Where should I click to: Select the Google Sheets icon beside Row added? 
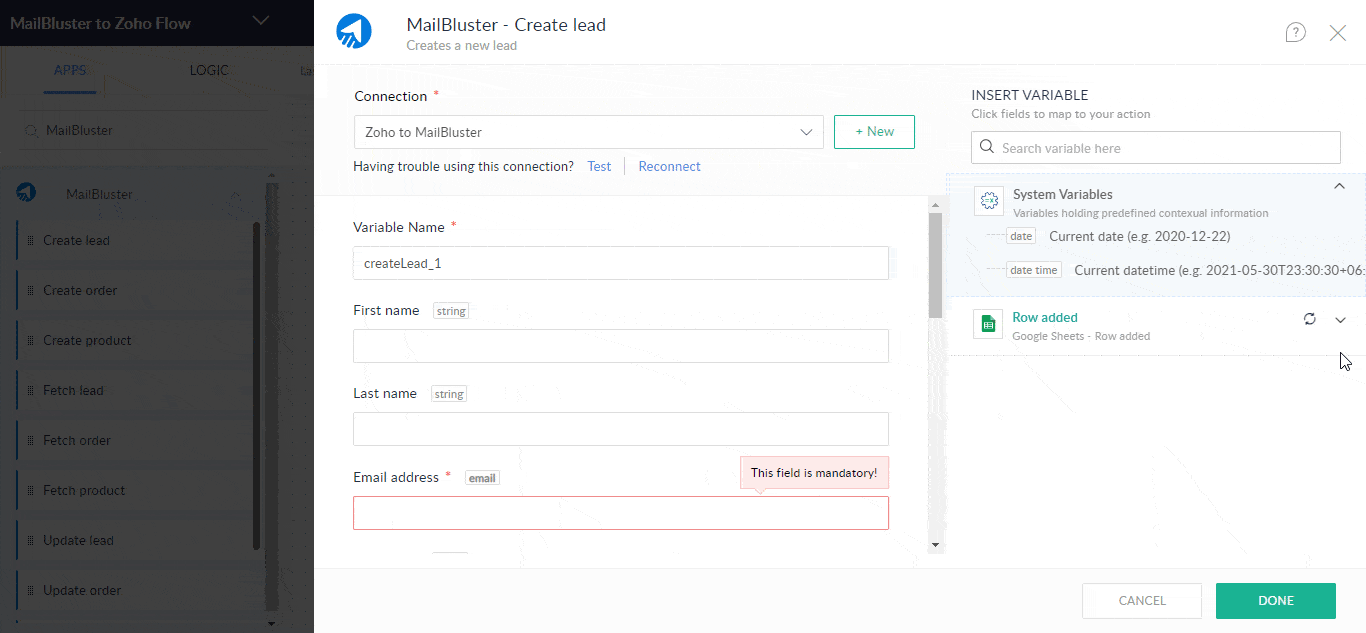pyautogui.click(x=987, y=323)
